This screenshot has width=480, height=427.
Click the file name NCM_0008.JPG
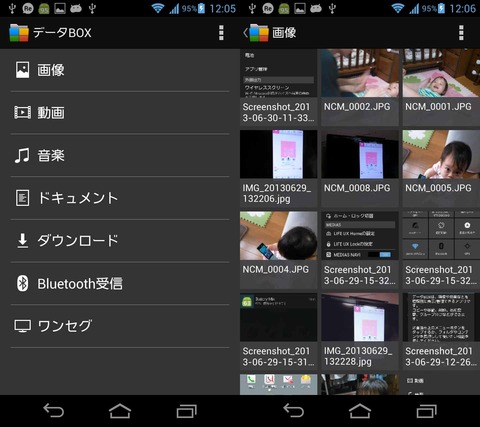pos(357,188)
